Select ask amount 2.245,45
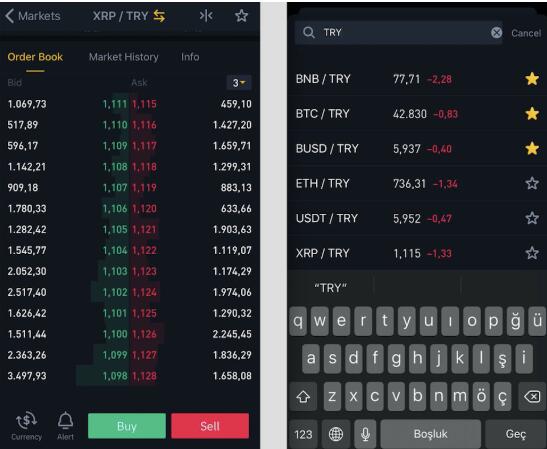 coord(232,334)
